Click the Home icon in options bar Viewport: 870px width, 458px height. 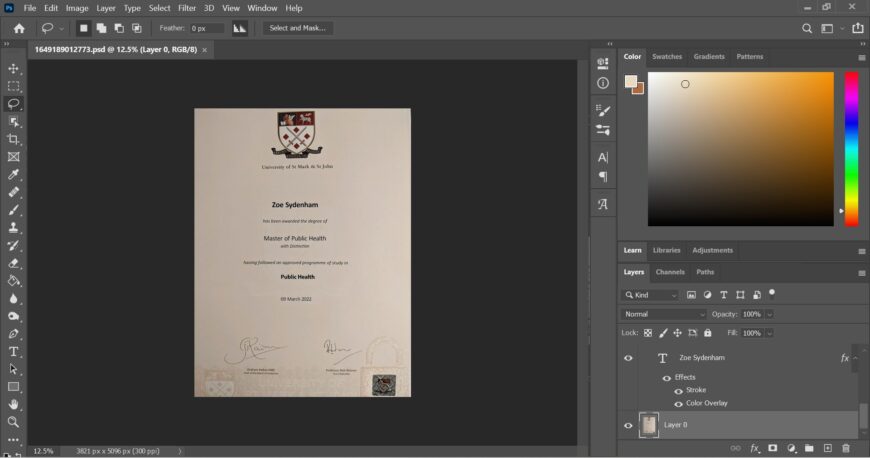tap(19, 28)
